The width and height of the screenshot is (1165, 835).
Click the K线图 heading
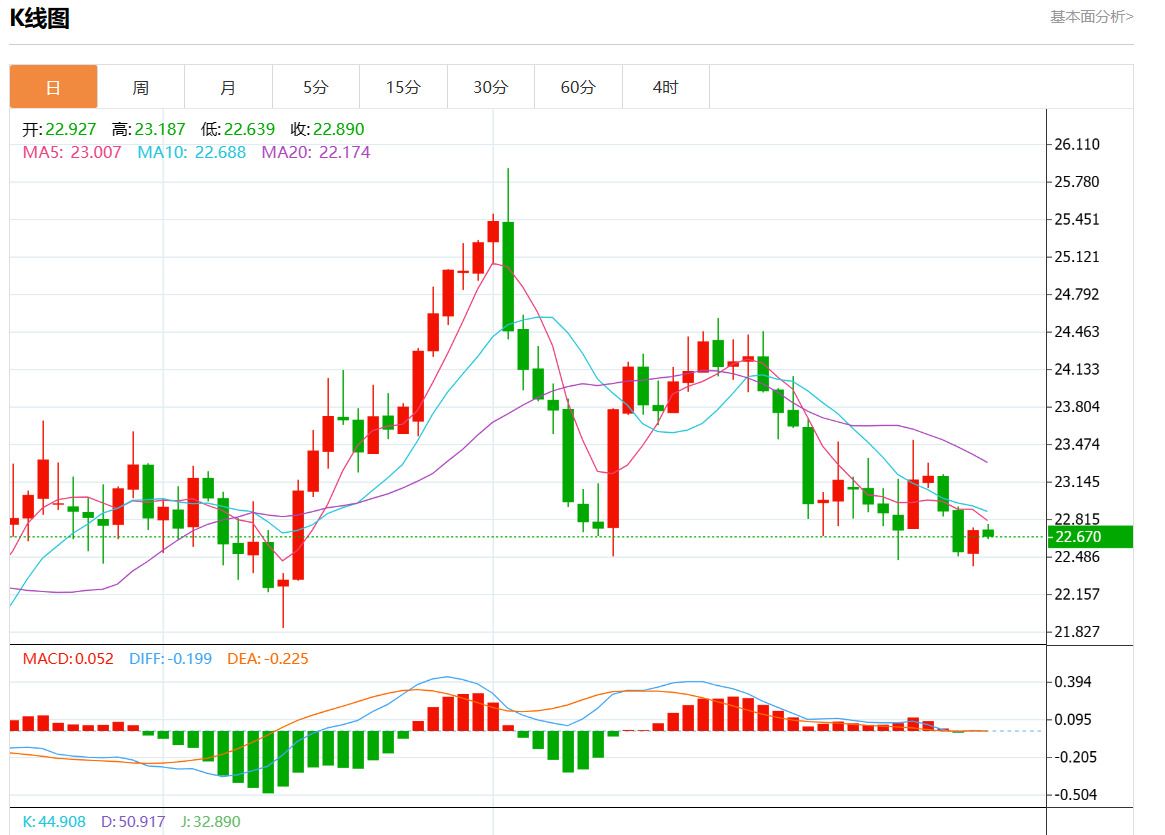40,18
